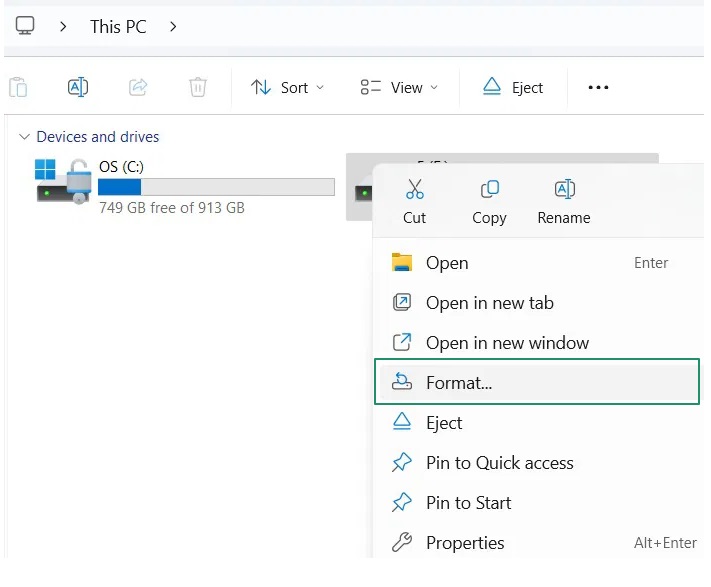Image resolution: width=711 pixels, height=587 pixels.
Task: Choose Open in new window
Action: (x=507, y=343)
